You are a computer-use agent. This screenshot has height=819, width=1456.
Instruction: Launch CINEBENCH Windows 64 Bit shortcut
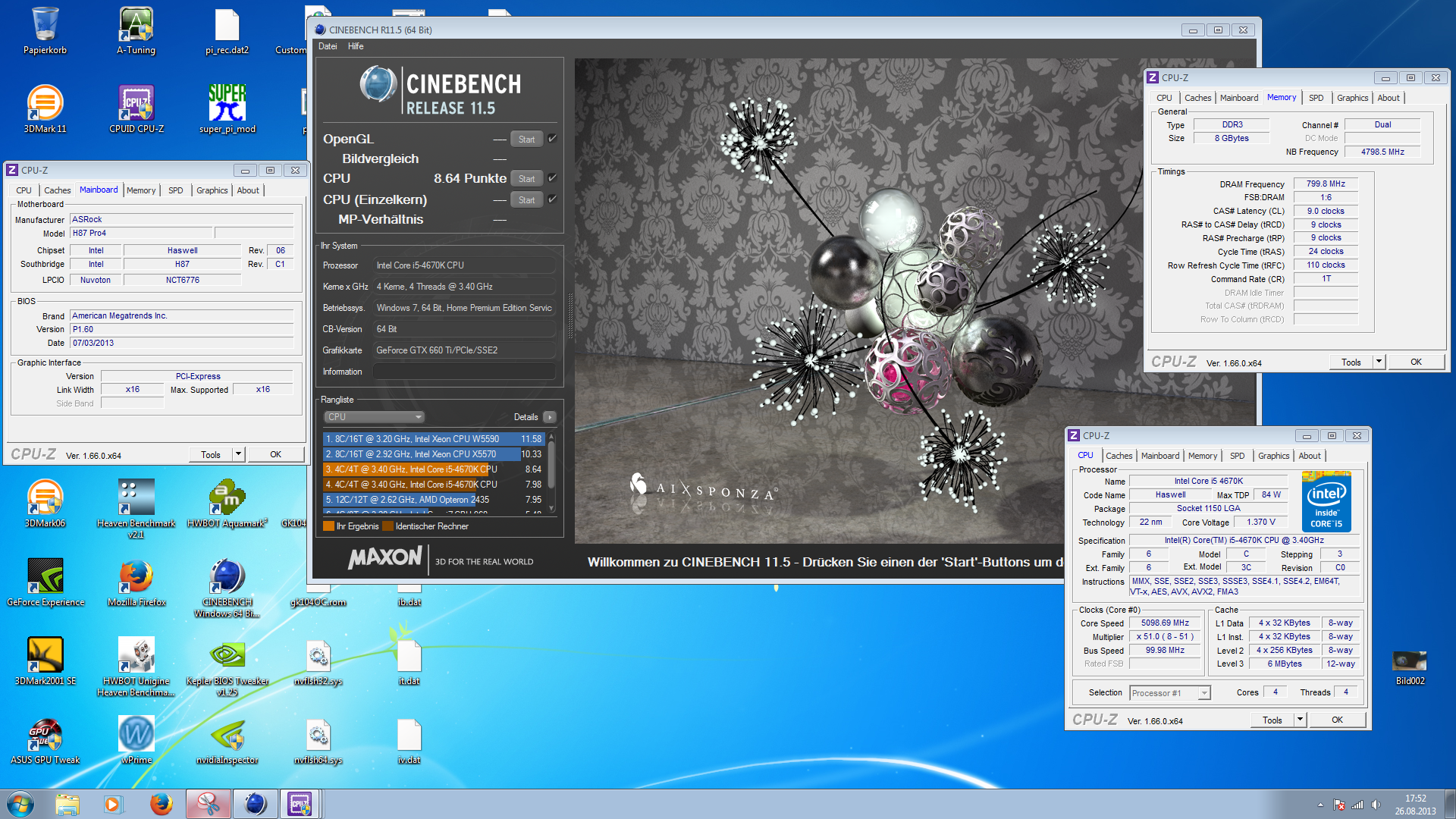click(227, 588)
